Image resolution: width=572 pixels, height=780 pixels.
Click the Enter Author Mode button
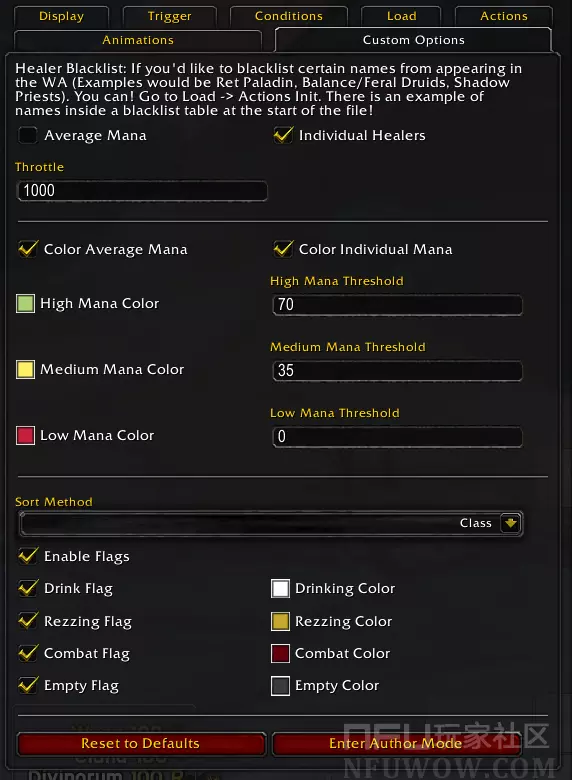point(396,744)
